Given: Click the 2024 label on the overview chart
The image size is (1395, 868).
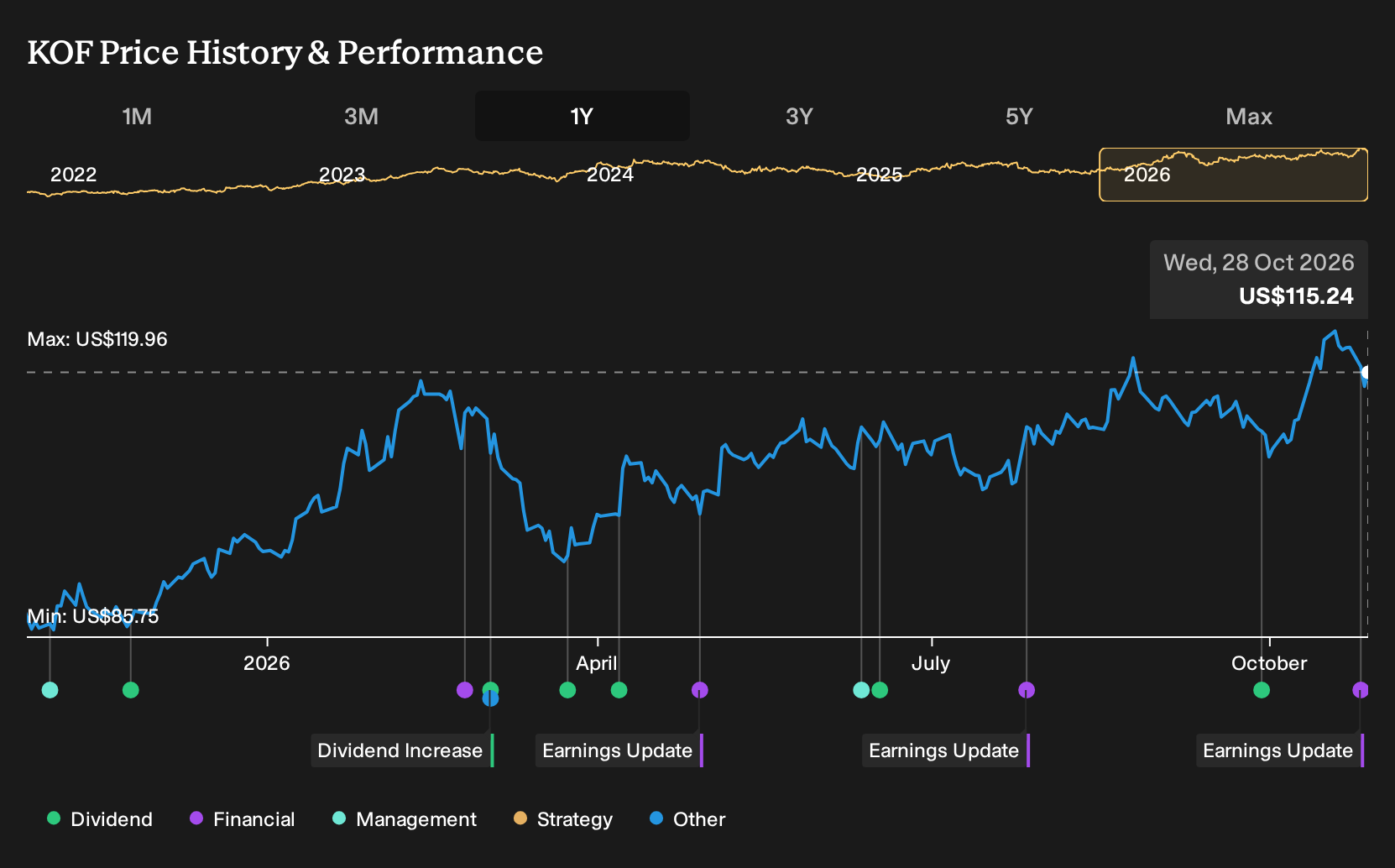Looking at the screenshot, I should click(x=610, y=175).
